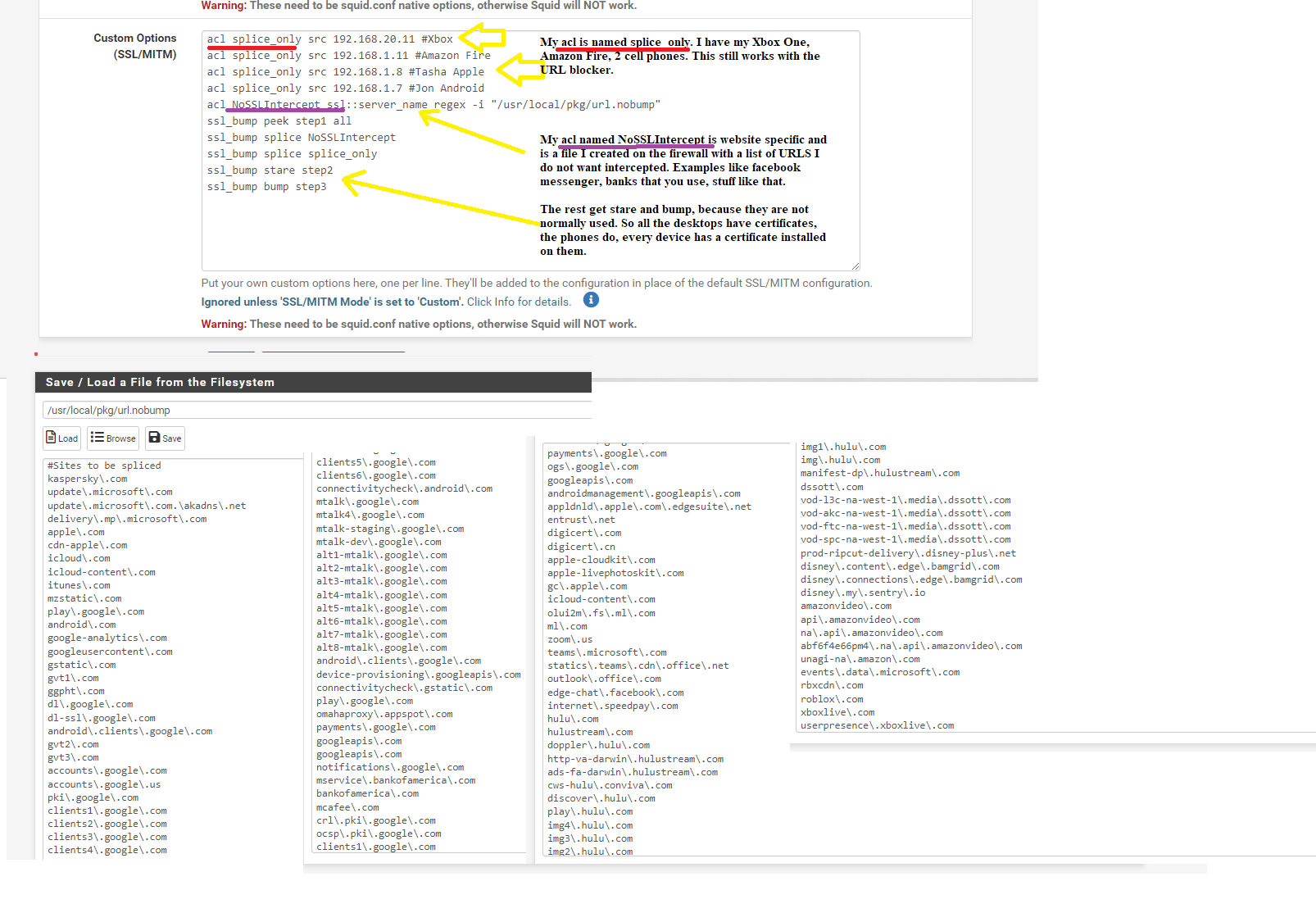This screenshot has width=1316, height=913.
Task: Click the Load button
Action: point(62,438)
